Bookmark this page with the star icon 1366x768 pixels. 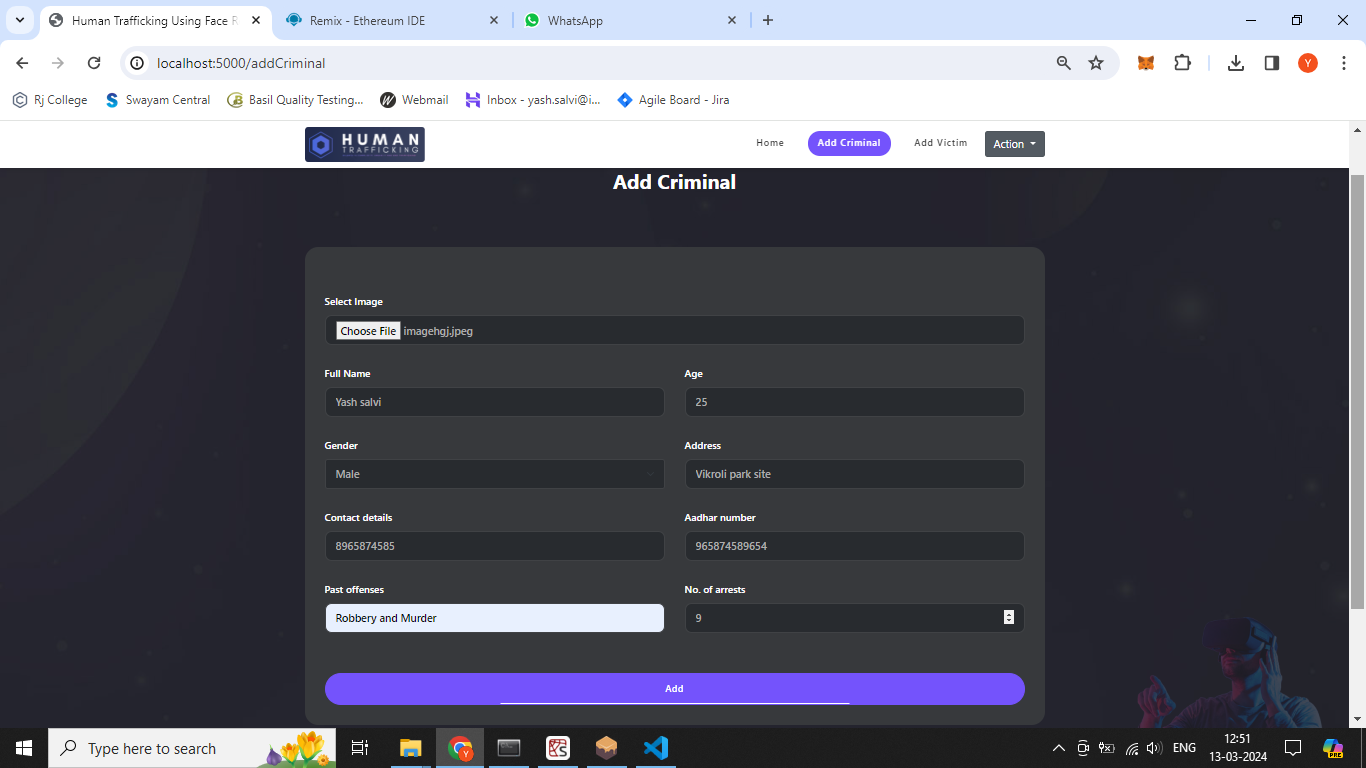(x=1096, y=63)
